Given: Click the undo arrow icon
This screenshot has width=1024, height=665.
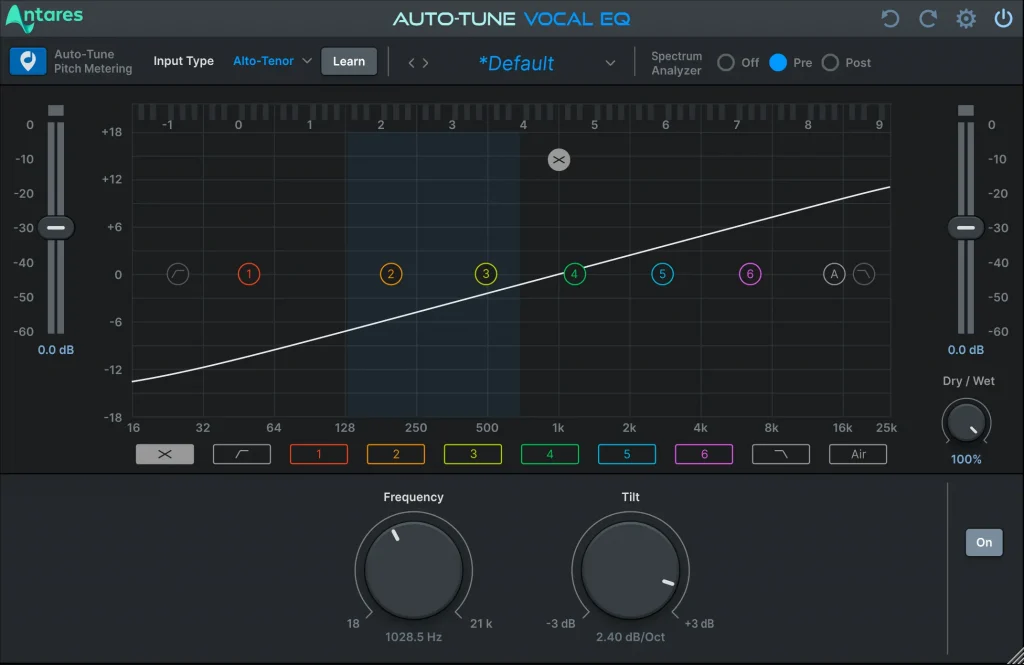Looking at the screenshot, I should pyautogui.click(x=890, y=18).
